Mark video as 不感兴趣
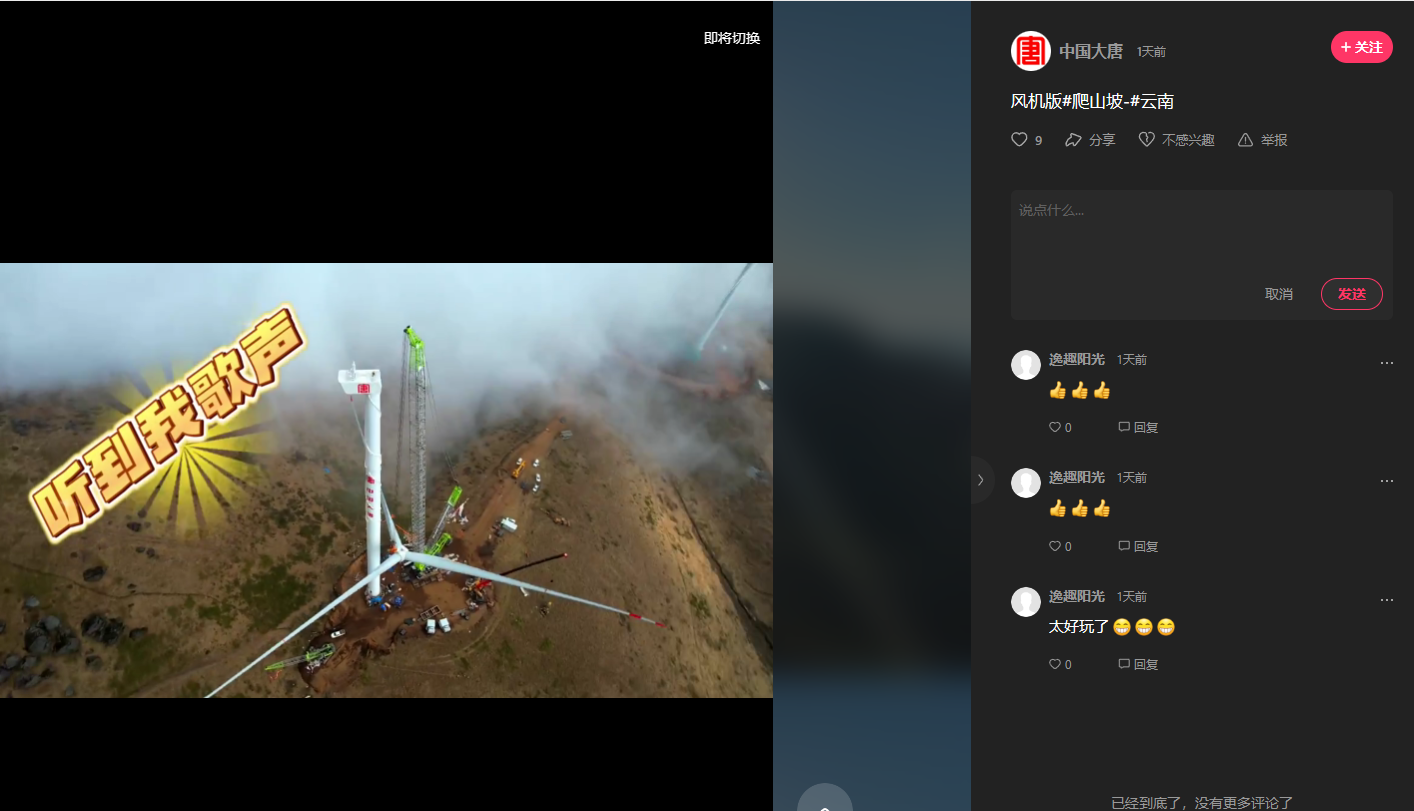The height and width of the screenshot is (811, 1414). (x=1147, y=140)
